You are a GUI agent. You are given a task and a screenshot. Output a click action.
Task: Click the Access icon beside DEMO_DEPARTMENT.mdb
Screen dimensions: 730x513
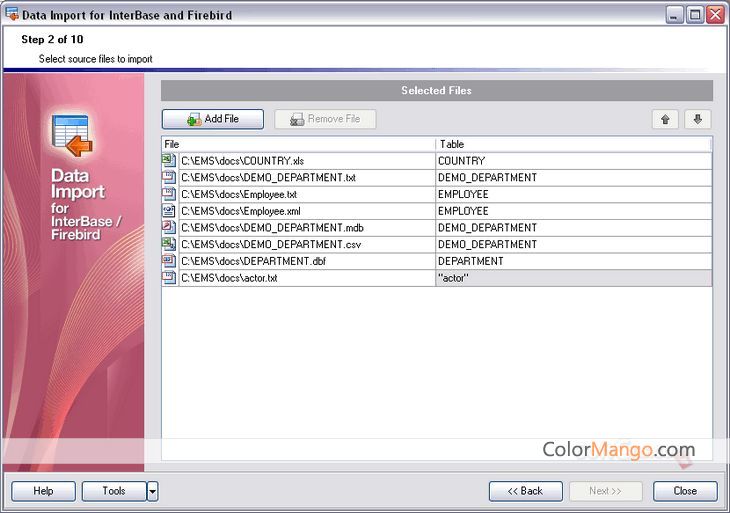[x=169, y=228]
